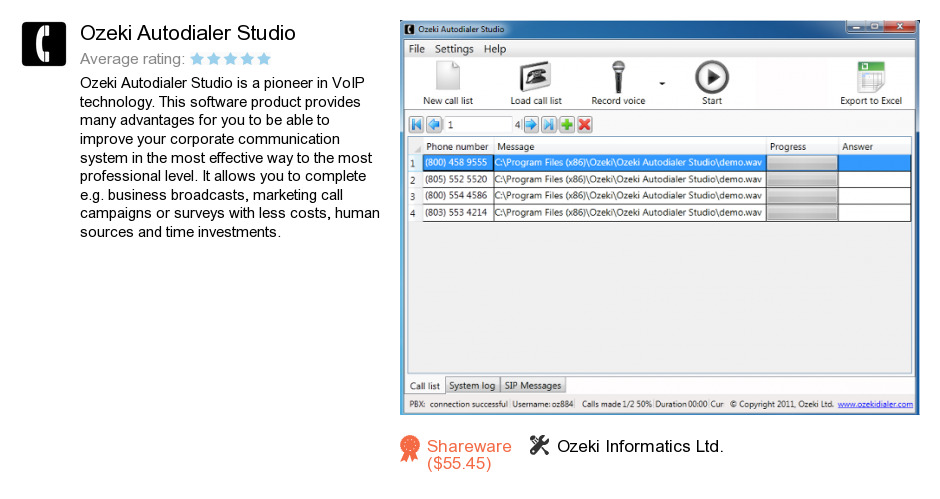This screenshot has height=499, width=940.
Task: Click the Message column header
Action: pyautogui.click(x=629, y=146)
